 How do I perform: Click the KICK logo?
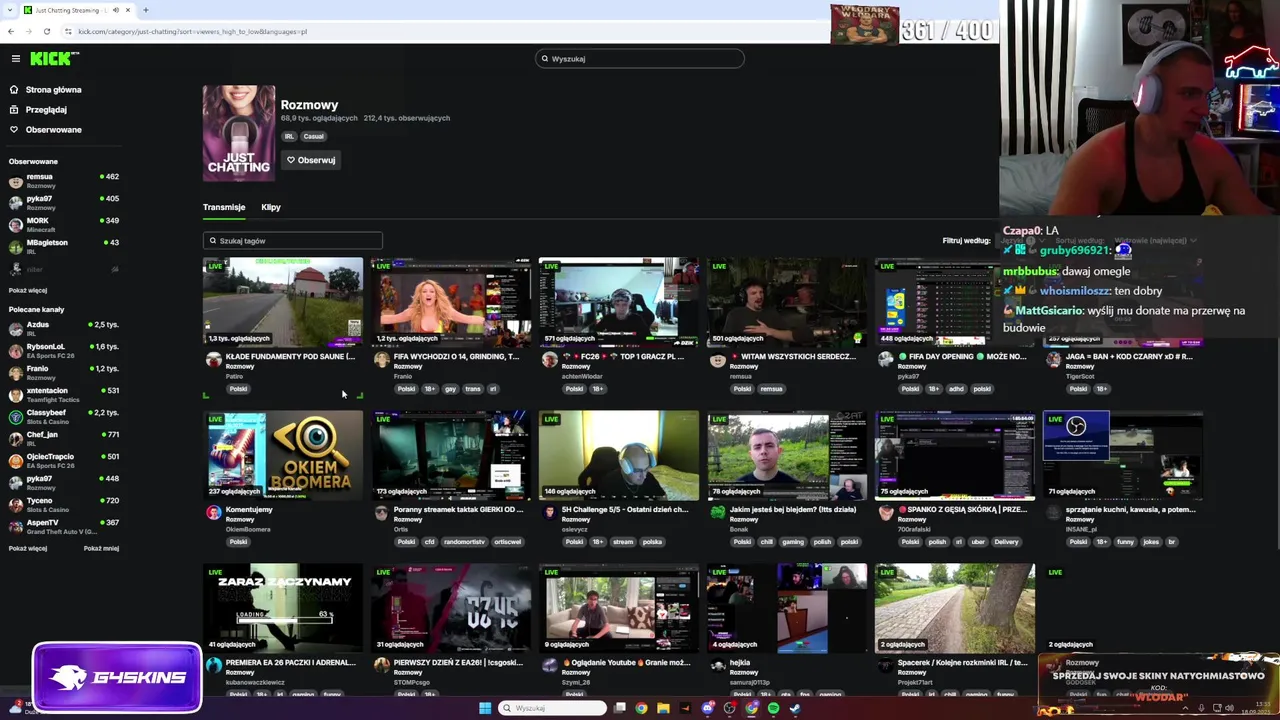(x=54, y=59)
